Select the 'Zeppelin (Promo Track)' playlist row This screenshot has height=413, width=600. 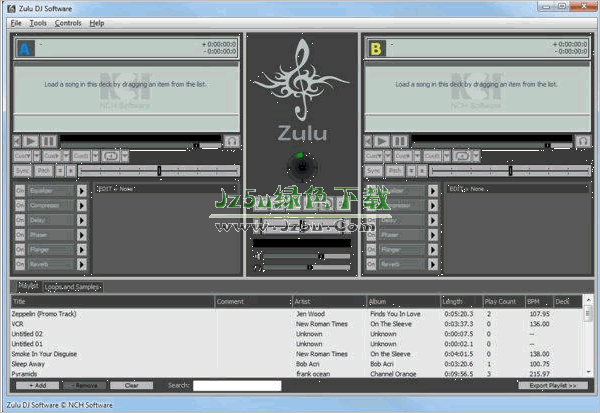tap(297, 314)
